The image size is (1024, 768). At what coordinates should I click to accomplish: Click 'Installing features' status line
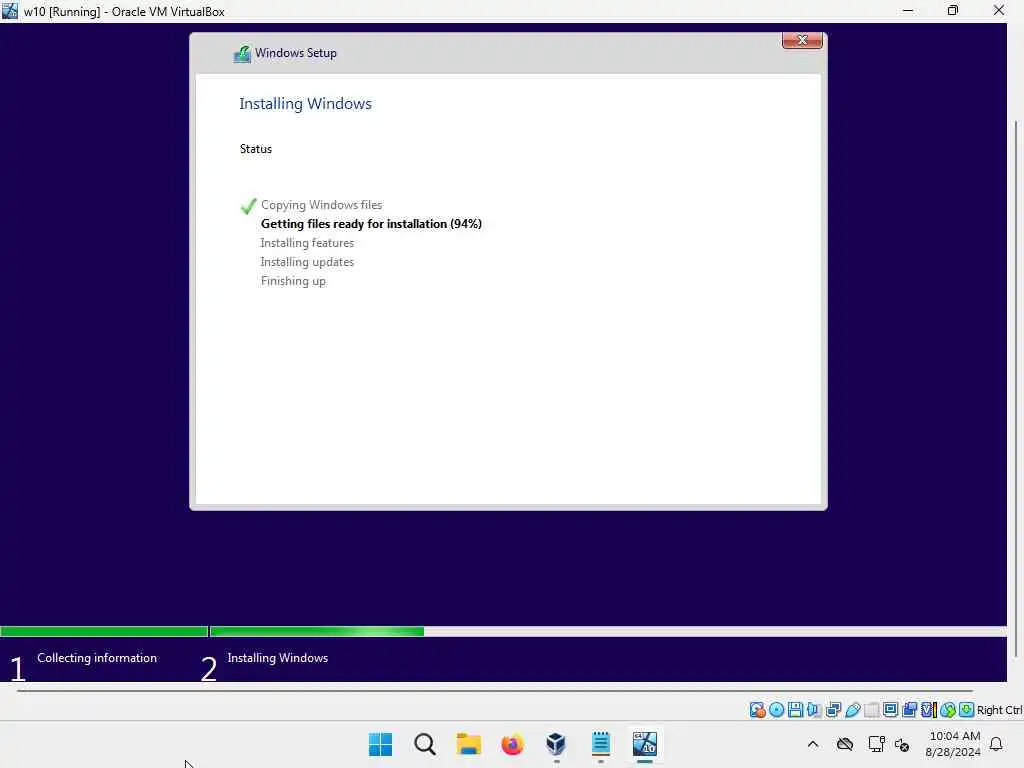click(x=307, y=243)
